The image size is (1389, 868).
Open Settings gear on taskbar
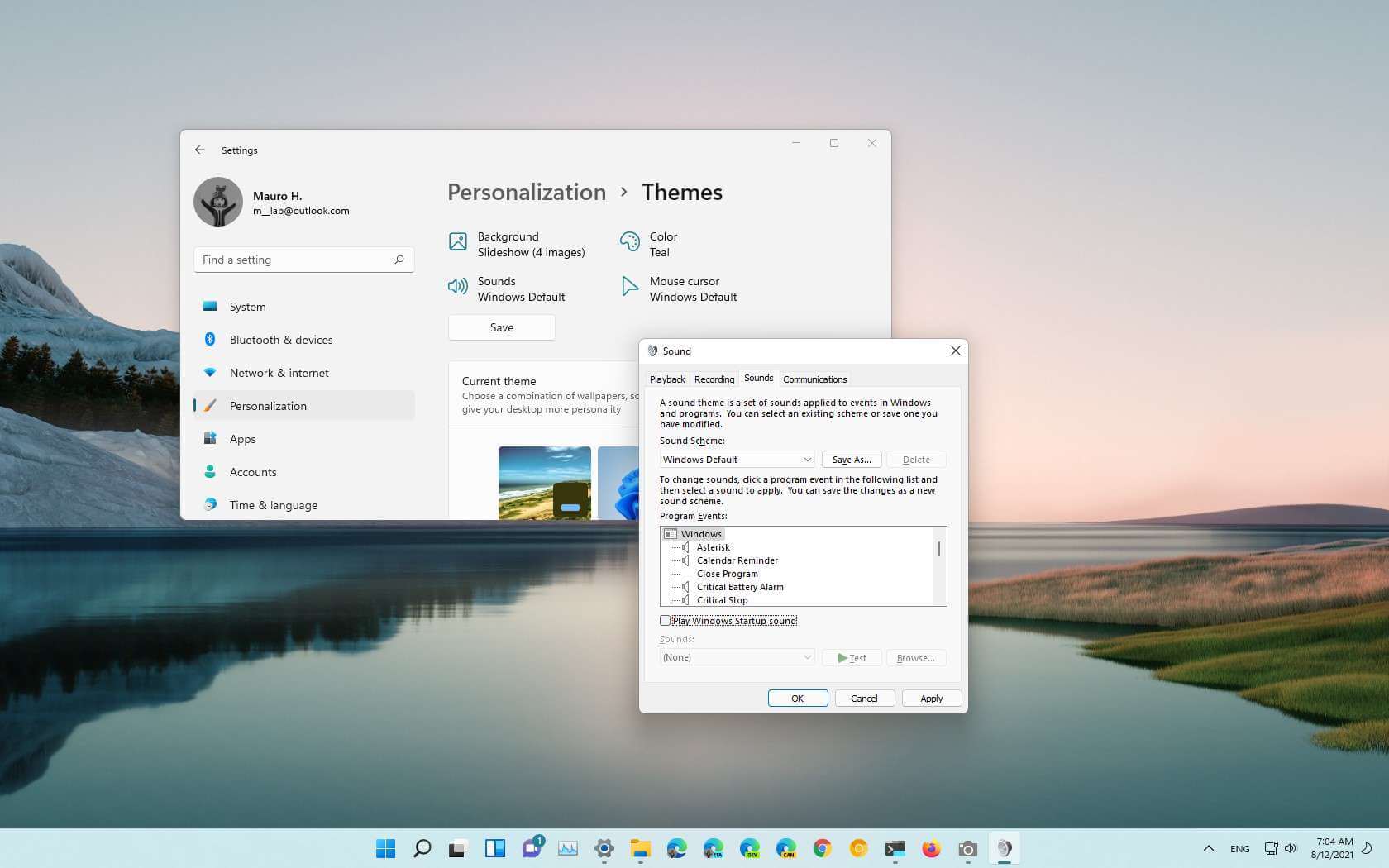[x=604, y=848]
